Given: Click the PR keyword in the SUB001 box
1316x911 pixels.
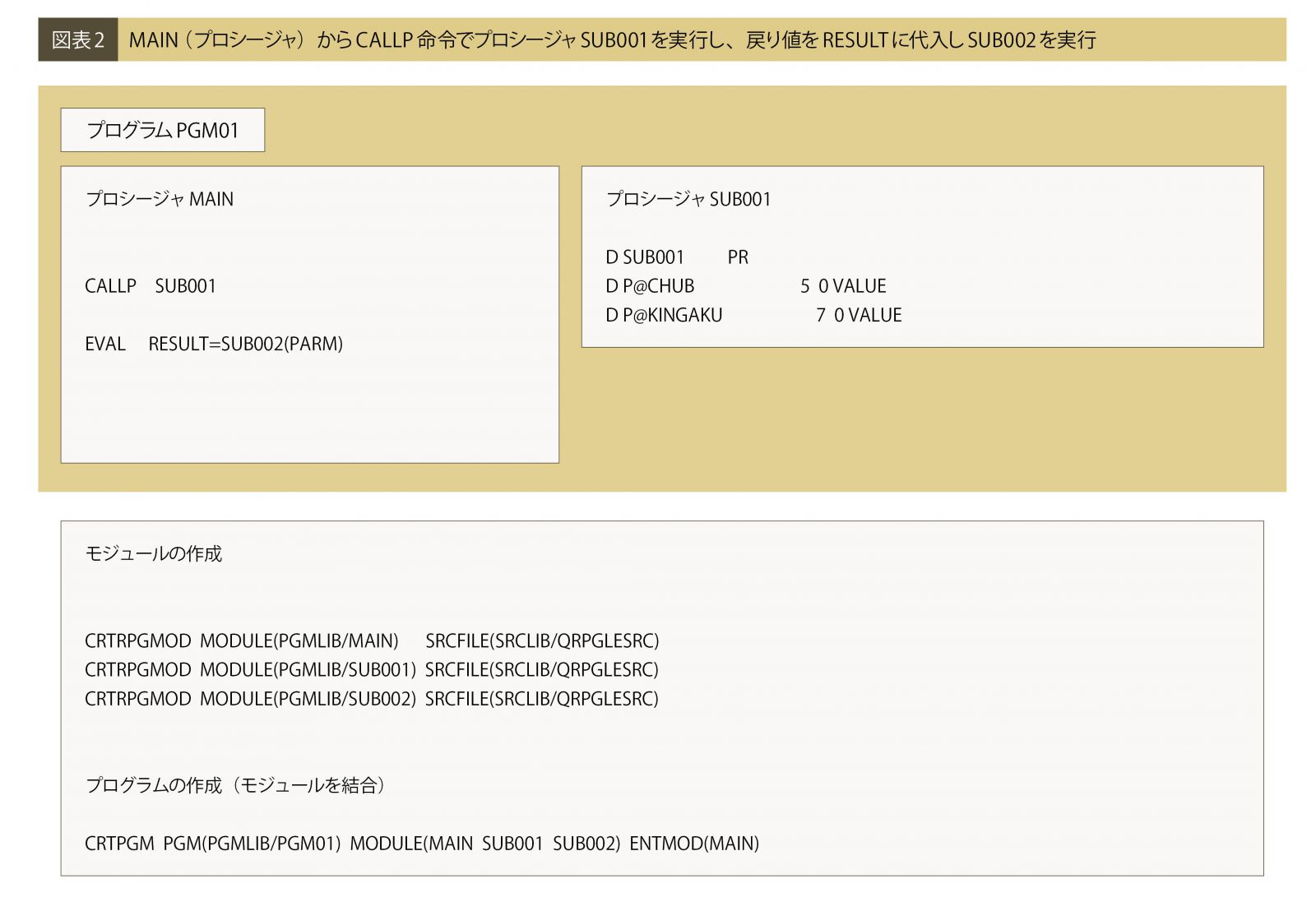Looking at the screenshot, I should tap(738, 257).
